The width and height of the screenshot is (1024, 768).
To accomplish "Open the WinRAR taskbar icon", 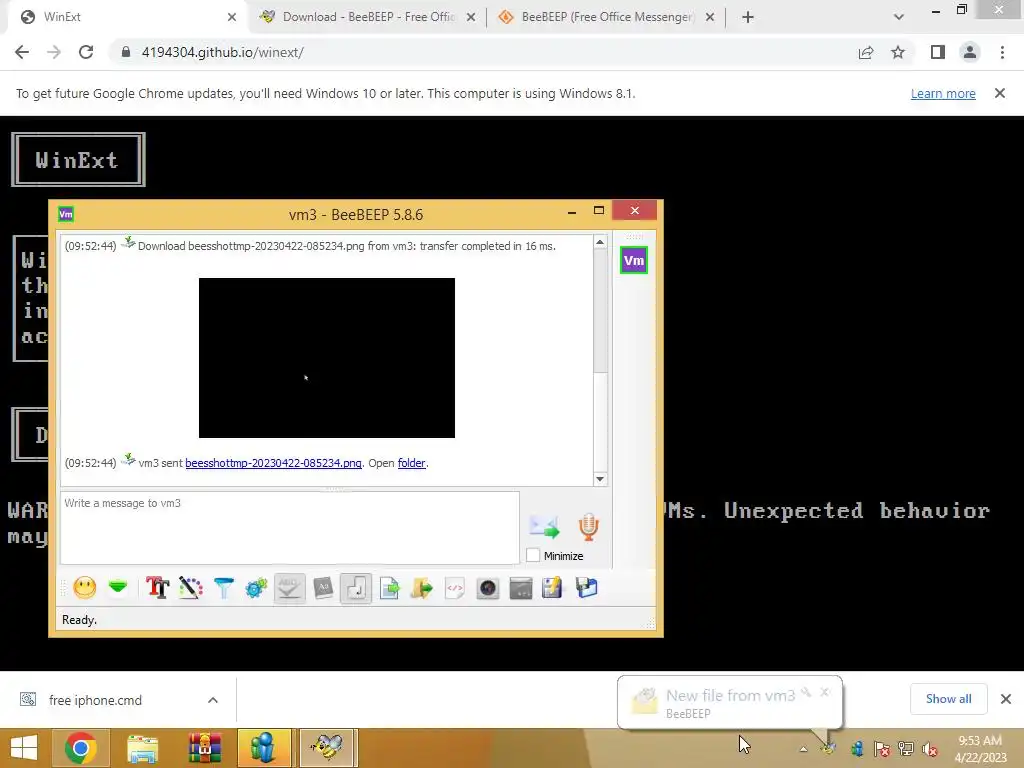I will tap(204, 748).
